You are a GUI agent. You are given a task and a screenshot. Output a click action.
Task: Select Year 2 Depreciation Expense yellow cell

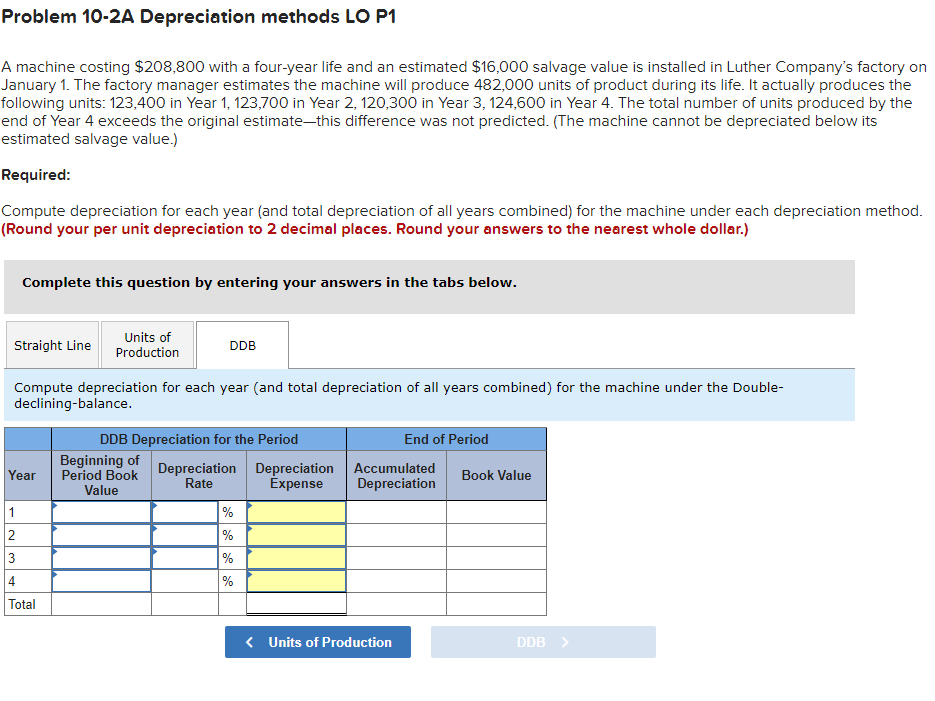click(x=296, y=535)
